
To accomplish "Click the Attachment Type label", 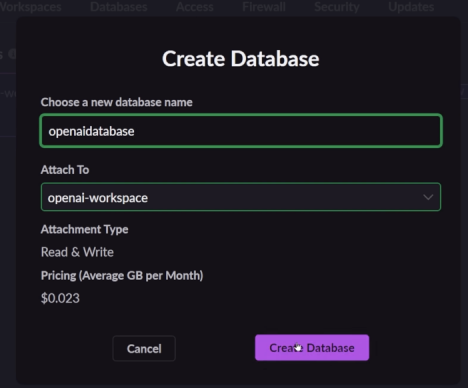I will pyautogui.click(x=84, y=229).
